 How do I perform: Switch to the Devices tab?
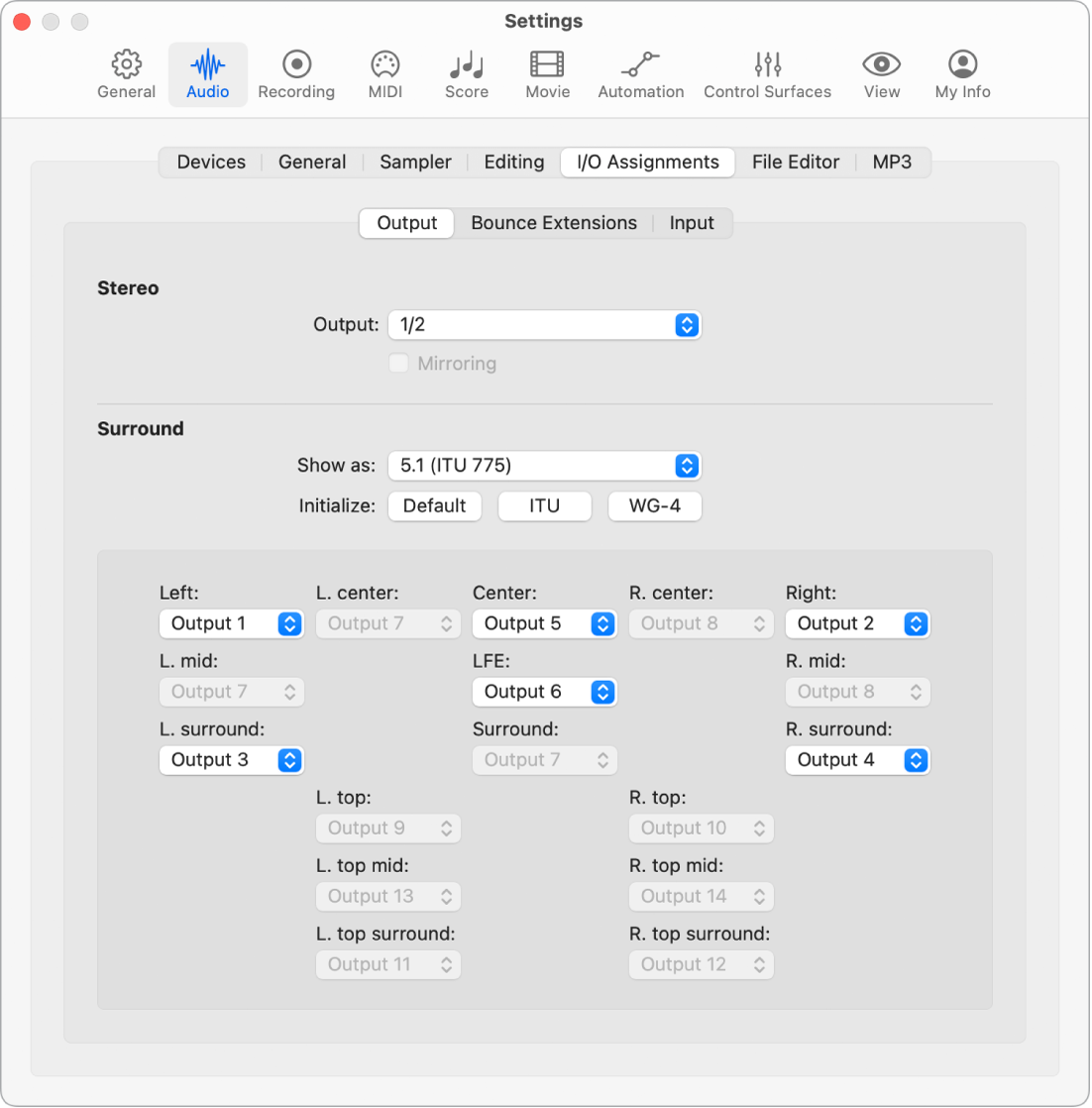(211, 162)
